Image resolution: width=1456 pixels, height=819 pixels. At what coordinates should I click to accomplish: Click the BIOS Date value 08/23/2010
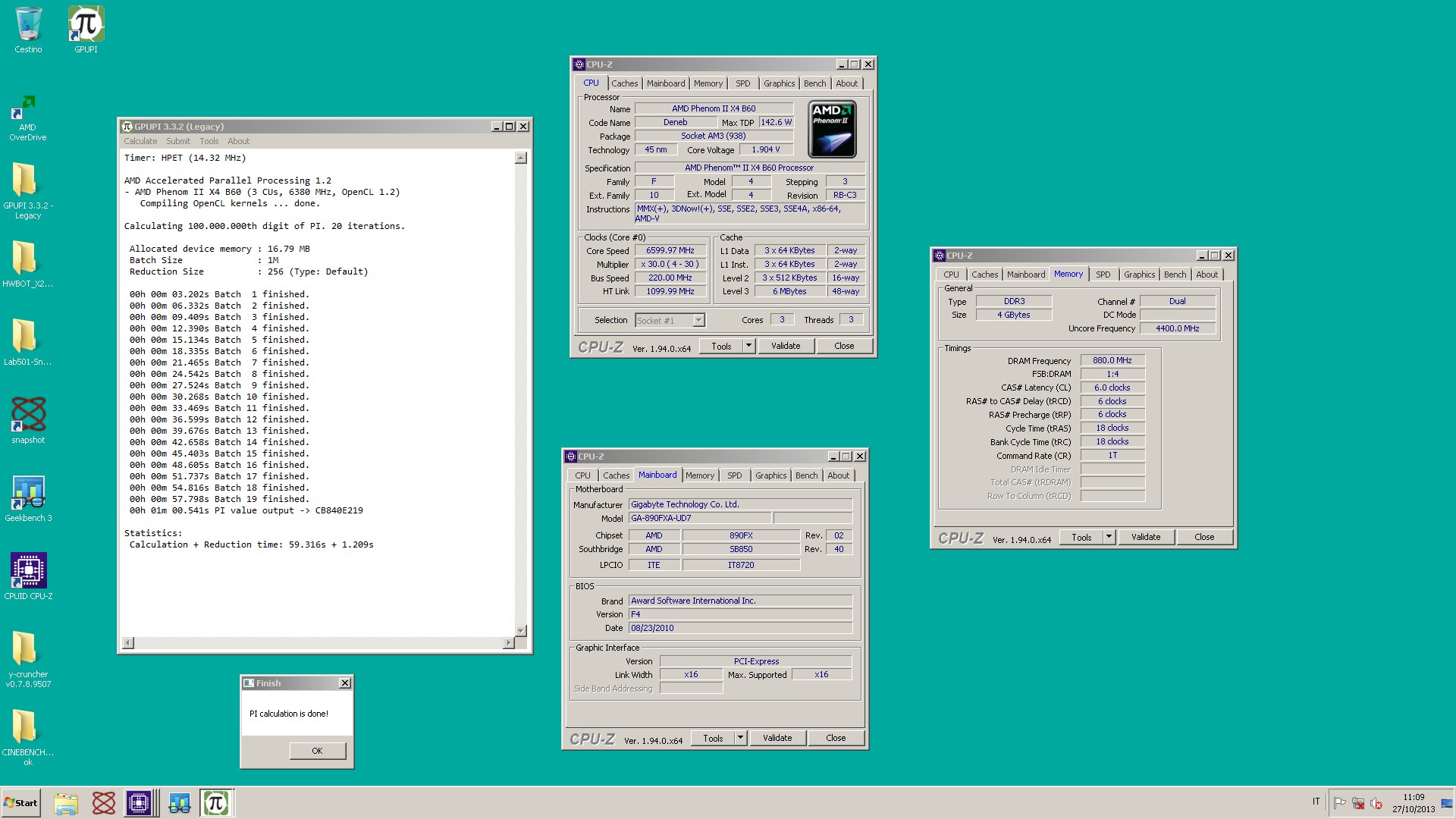coord(740,628)
